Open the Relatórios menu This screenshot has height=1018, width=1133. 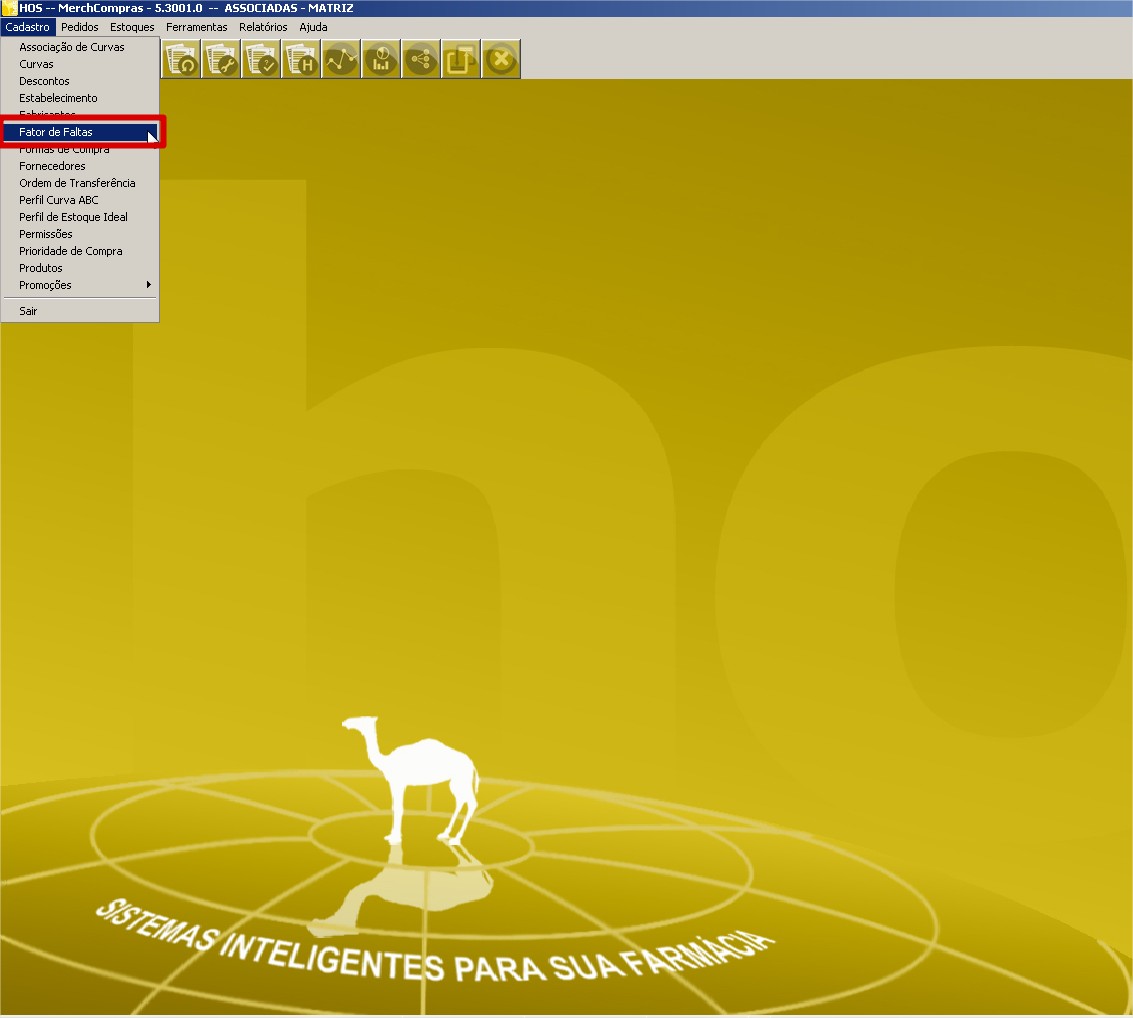point(263,27)
